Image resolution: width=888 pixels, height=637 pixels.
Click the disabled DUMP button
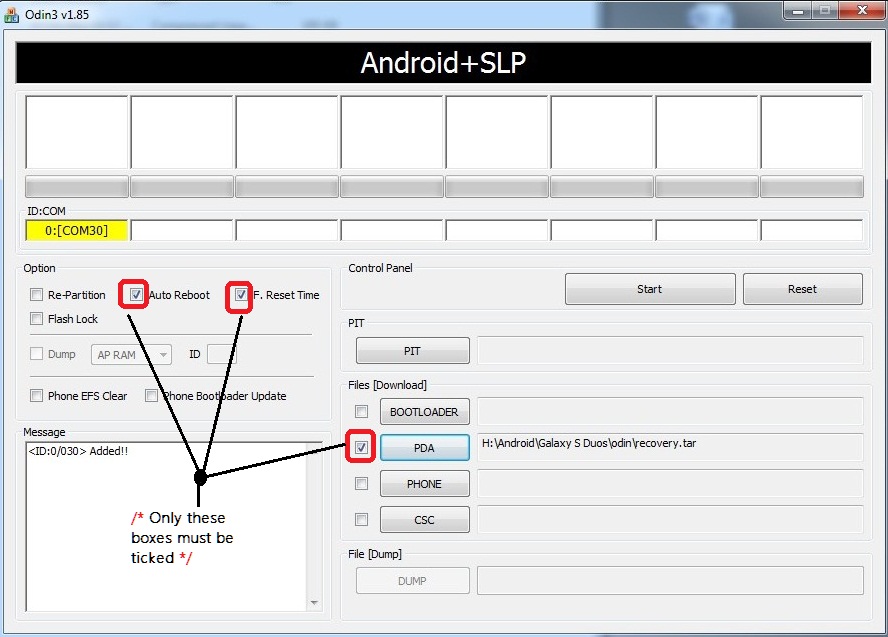[x=412, y=581]
